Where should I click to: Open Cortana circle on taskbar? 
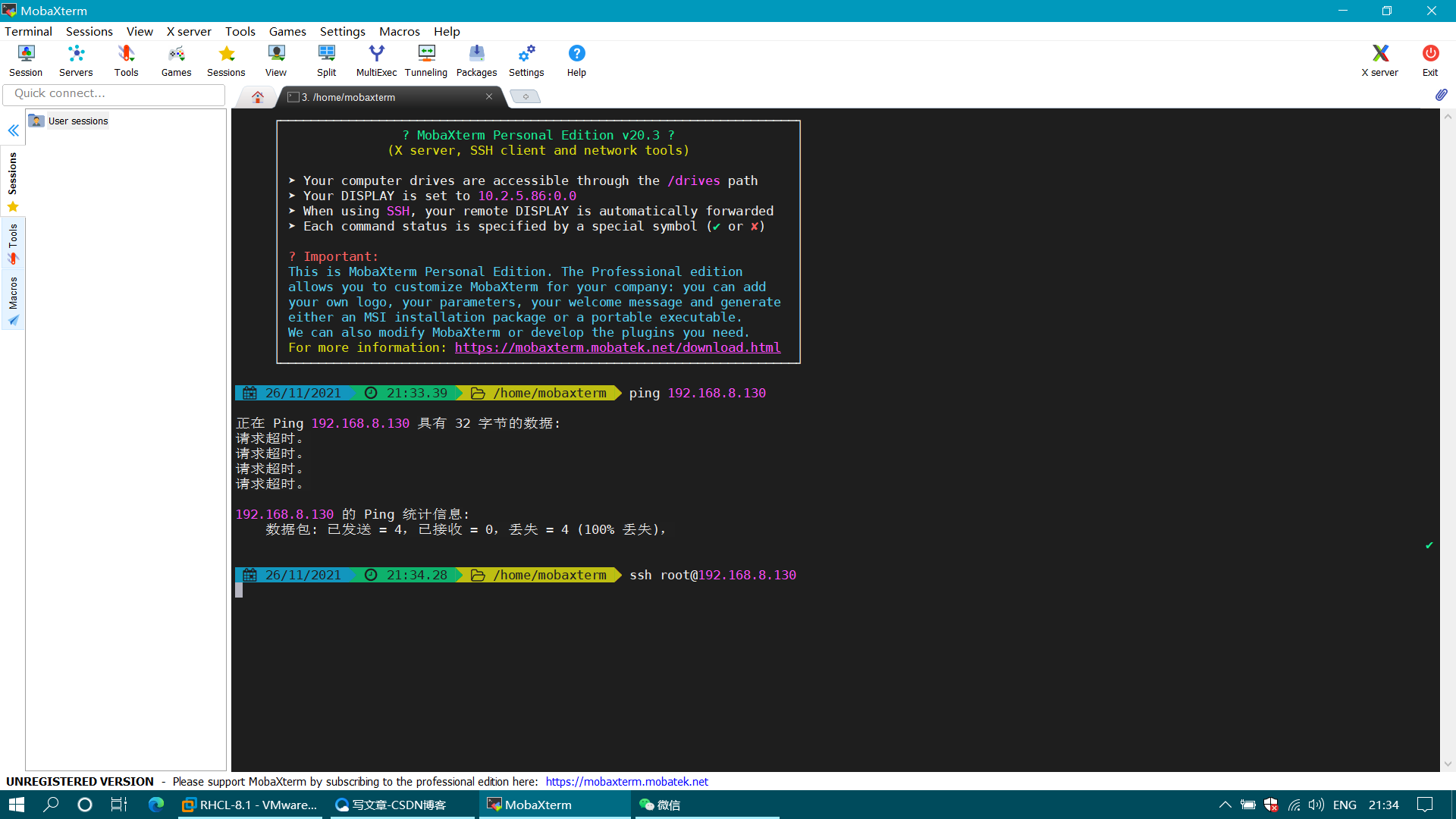pos(84,805)
